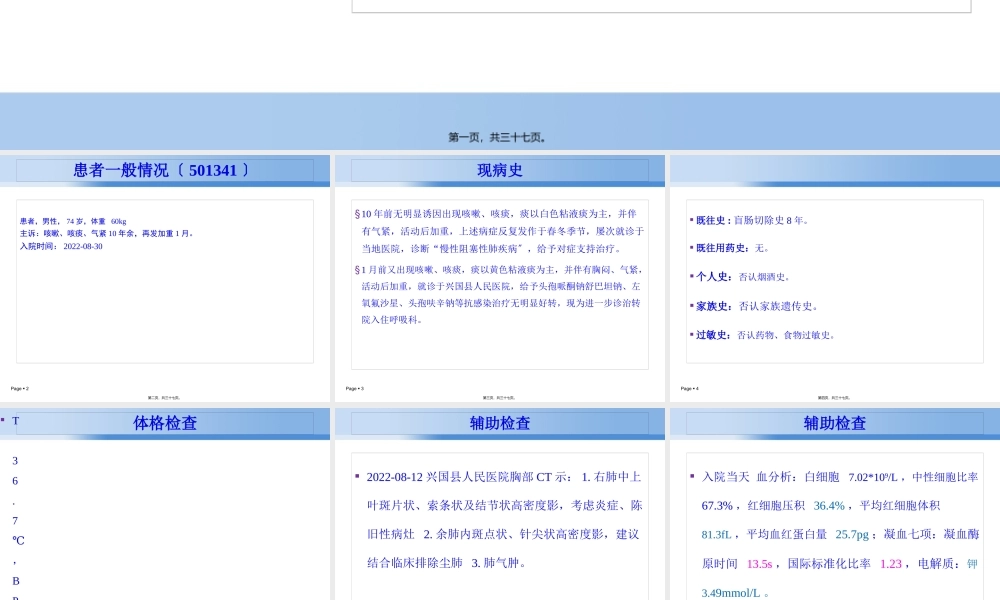Viewport: 1000px width, 600px height.
Task: Click the Page 4 footer label
Action: 689,388
